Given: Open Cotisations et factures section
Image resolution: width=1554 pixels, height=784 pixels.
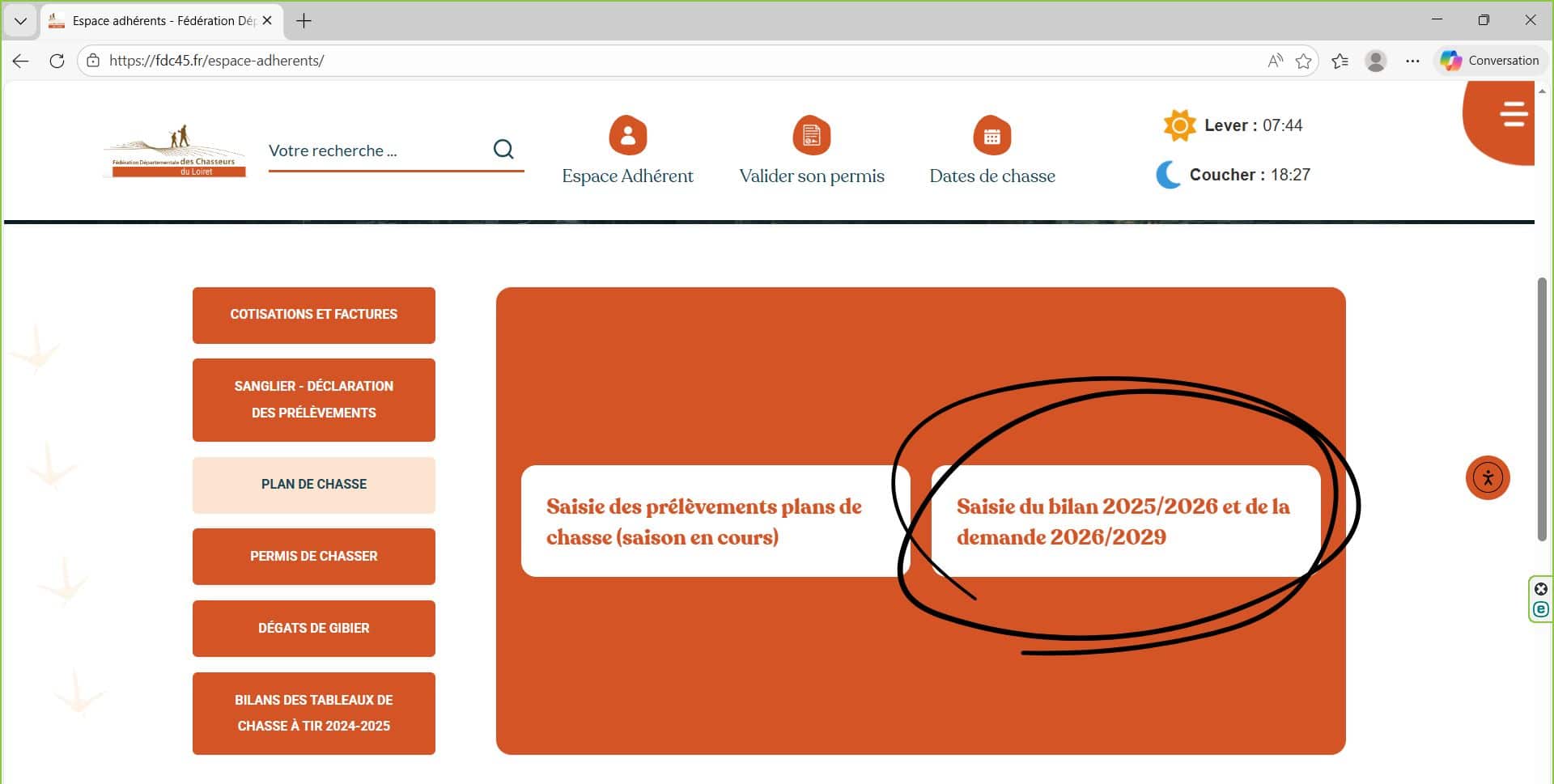Looking at the screenshot, I should tap(313, 315).
